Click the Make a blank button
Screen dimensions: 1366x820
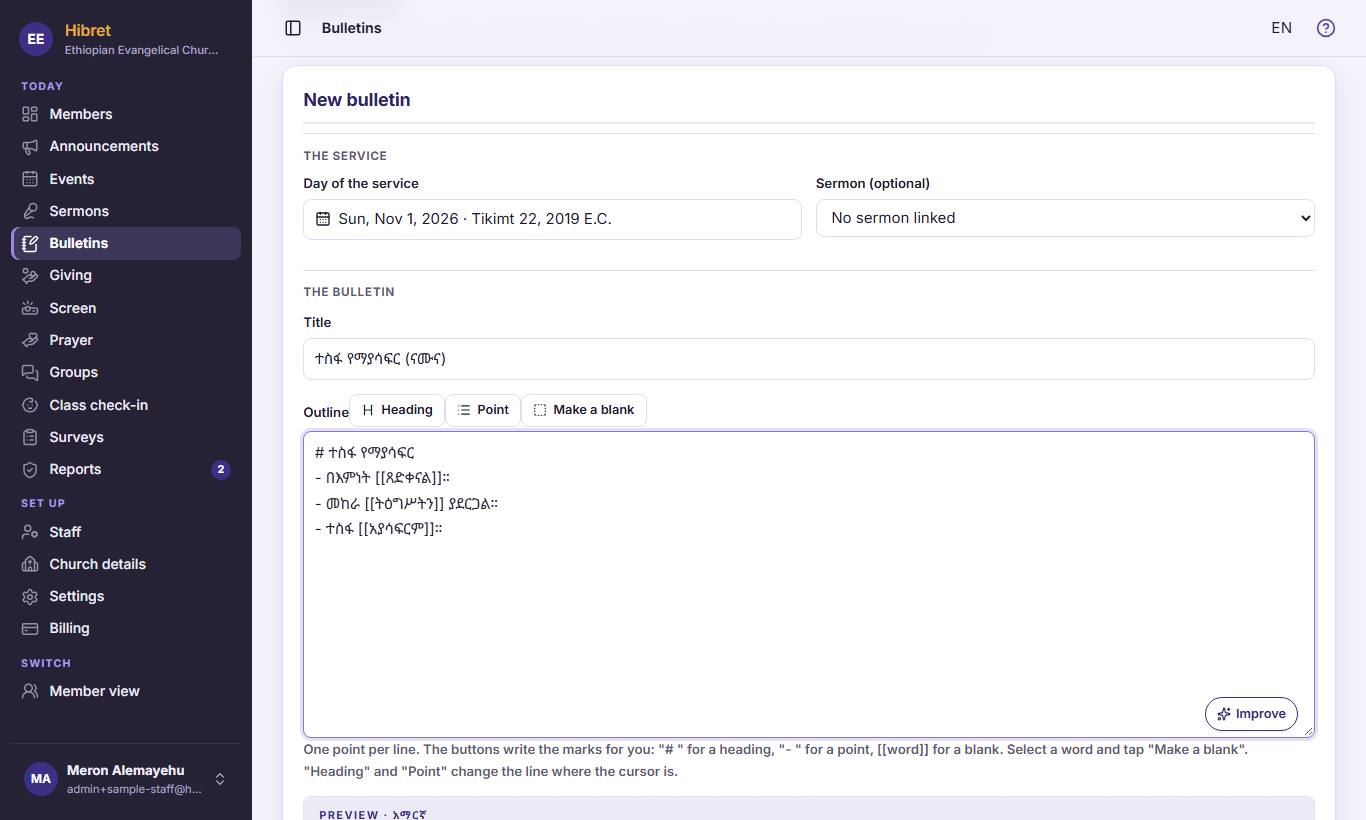[x=584, y=410]
